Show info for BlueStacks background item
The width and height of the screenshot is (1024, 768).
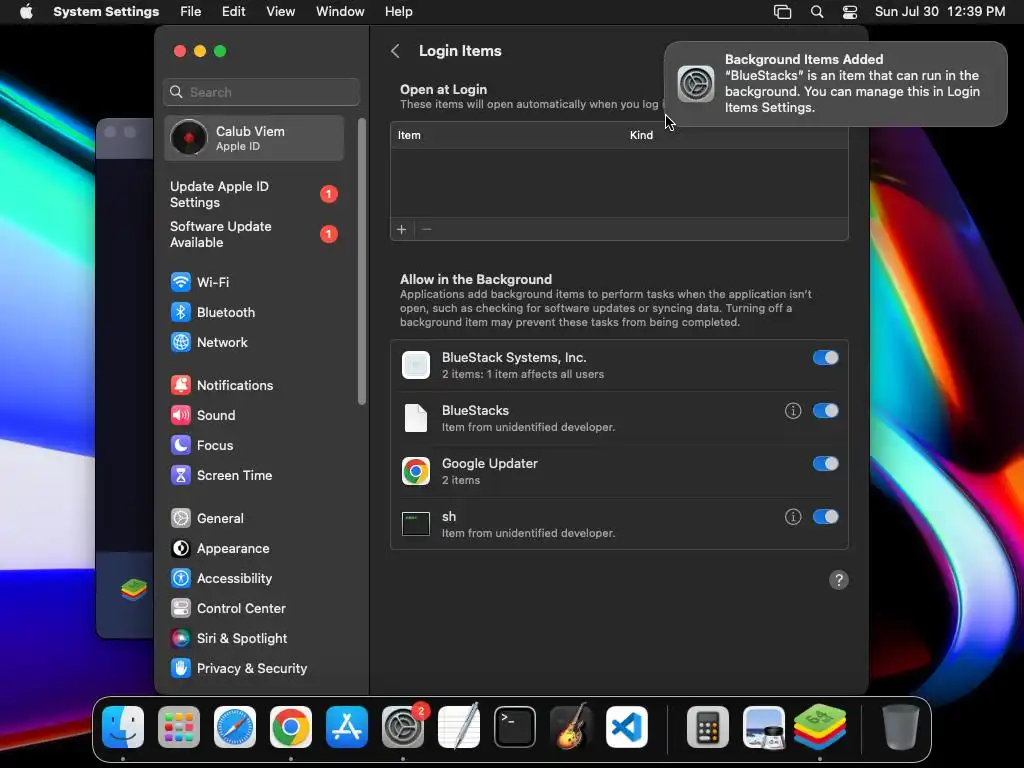tap(793, 411)
